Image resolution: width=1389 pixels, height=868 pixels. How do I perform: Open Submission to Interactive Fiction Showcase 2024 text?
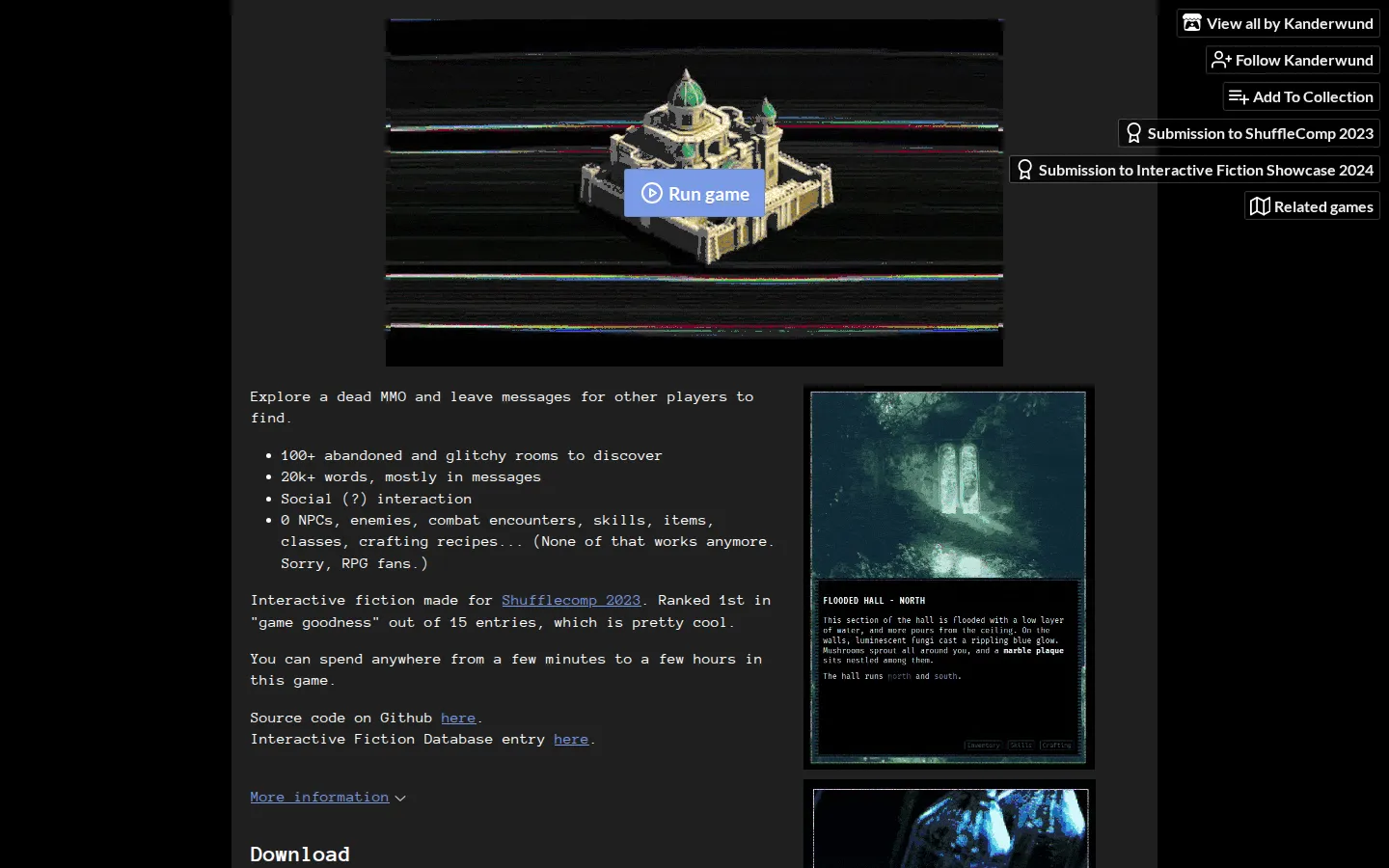pos(1206,170)
